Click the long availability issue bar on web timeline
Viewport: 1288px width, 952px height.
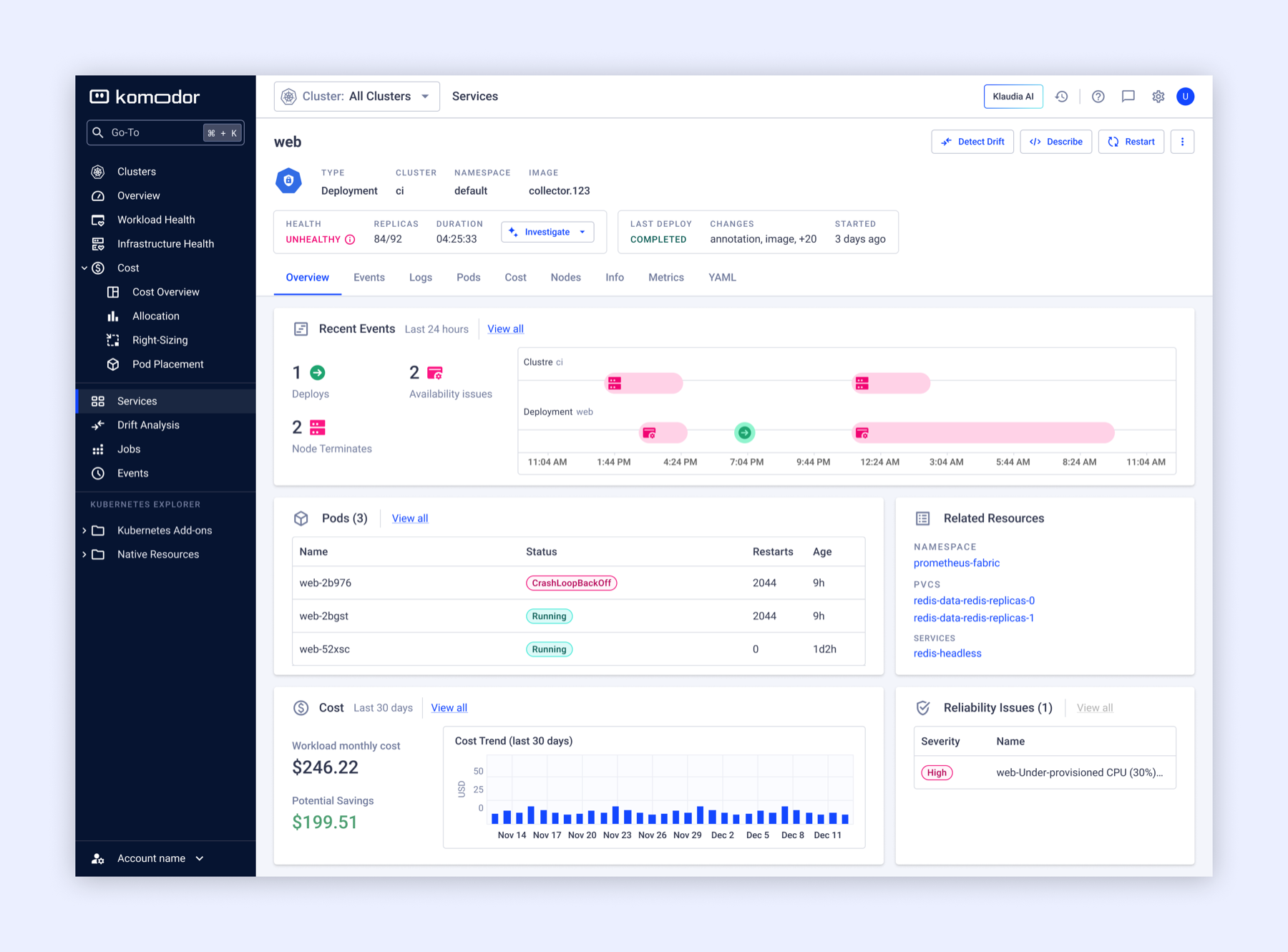(x=983, y=433)
